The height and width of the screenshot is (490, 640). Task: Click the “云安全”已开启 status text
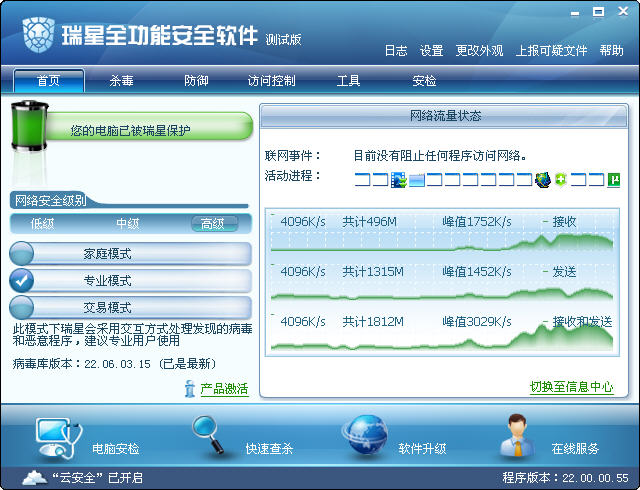pos(98,477)
